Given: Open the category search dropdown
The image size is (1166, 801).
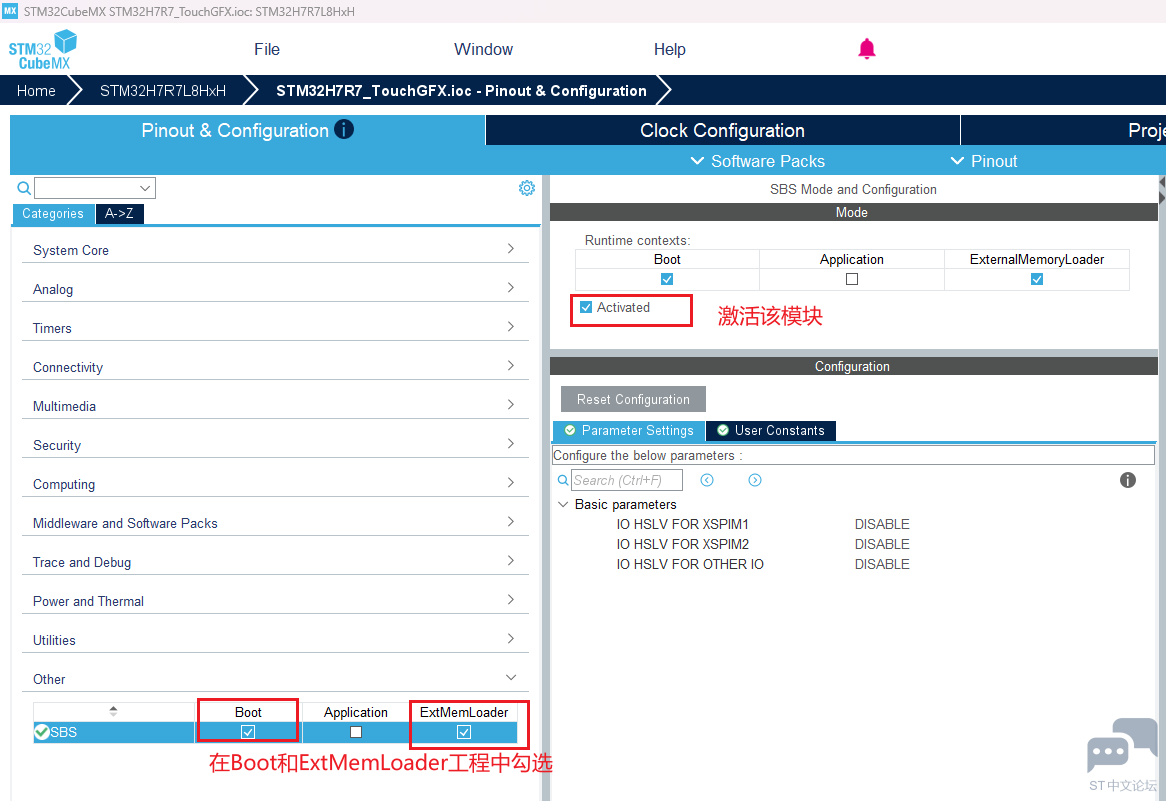Looking at the screenshot, I should pos(145,188).
